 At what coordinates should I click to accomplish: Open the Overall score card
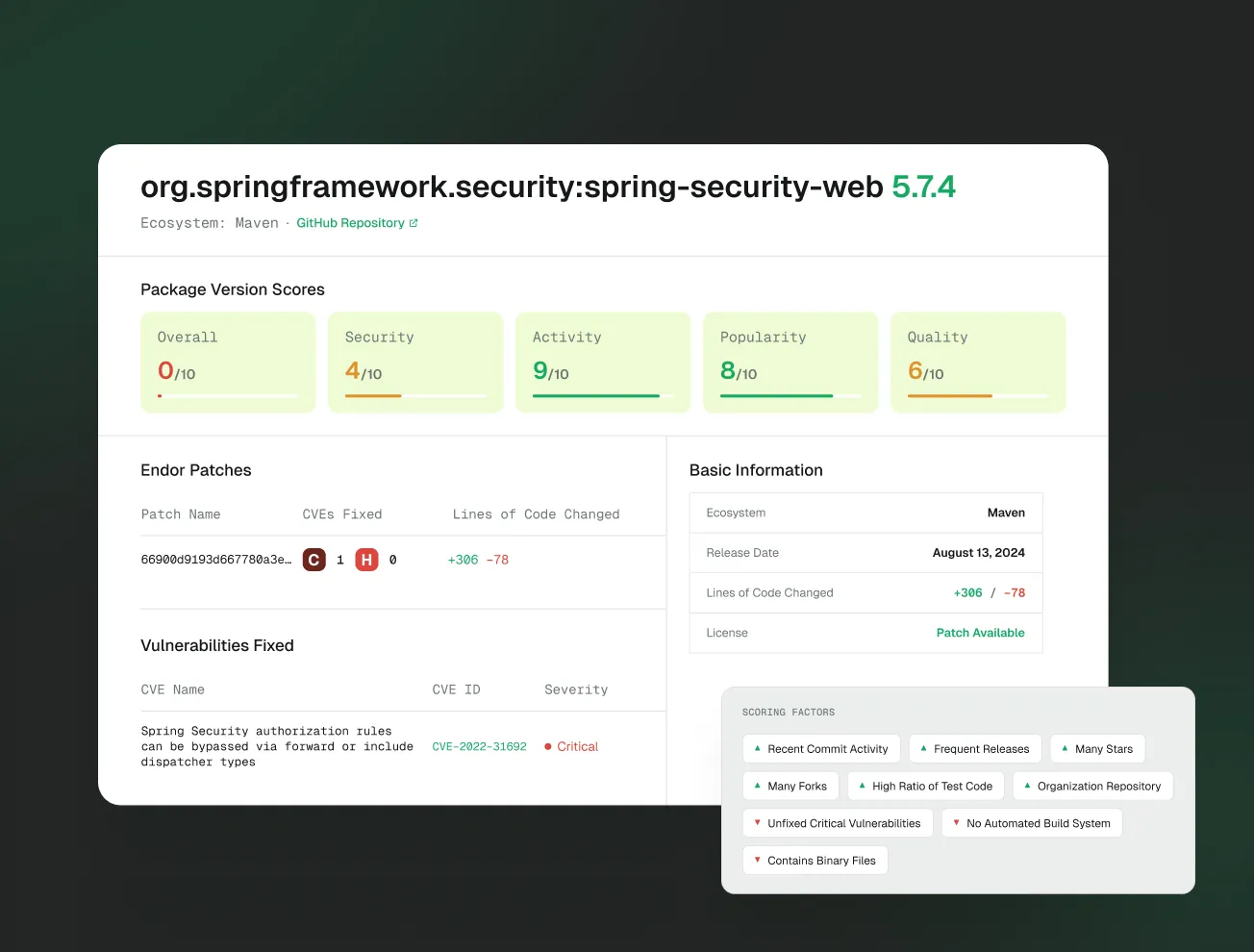(228, 363)
